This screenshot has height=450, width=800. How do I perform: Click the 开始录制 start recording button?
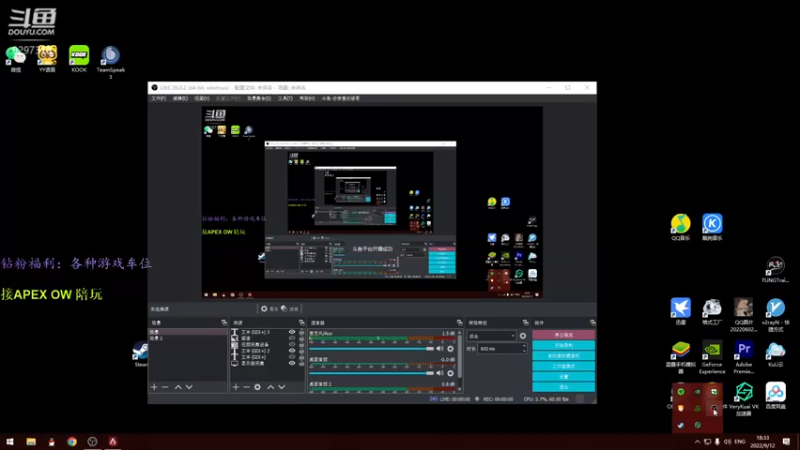coord(564,345)
